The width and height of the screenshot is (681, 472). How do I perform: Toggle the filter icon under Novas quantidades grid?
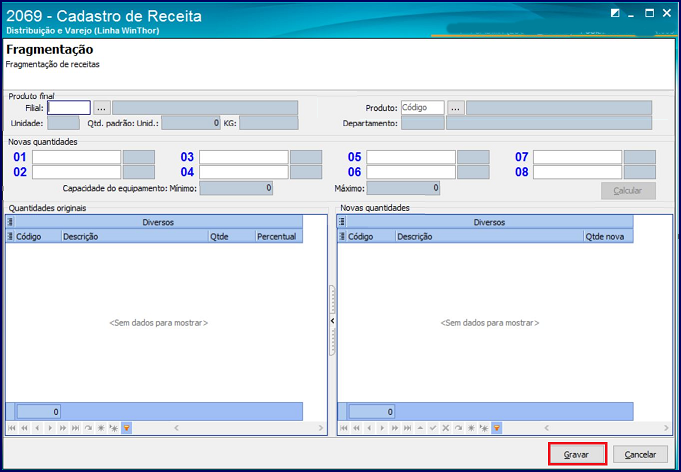(496, 428)
